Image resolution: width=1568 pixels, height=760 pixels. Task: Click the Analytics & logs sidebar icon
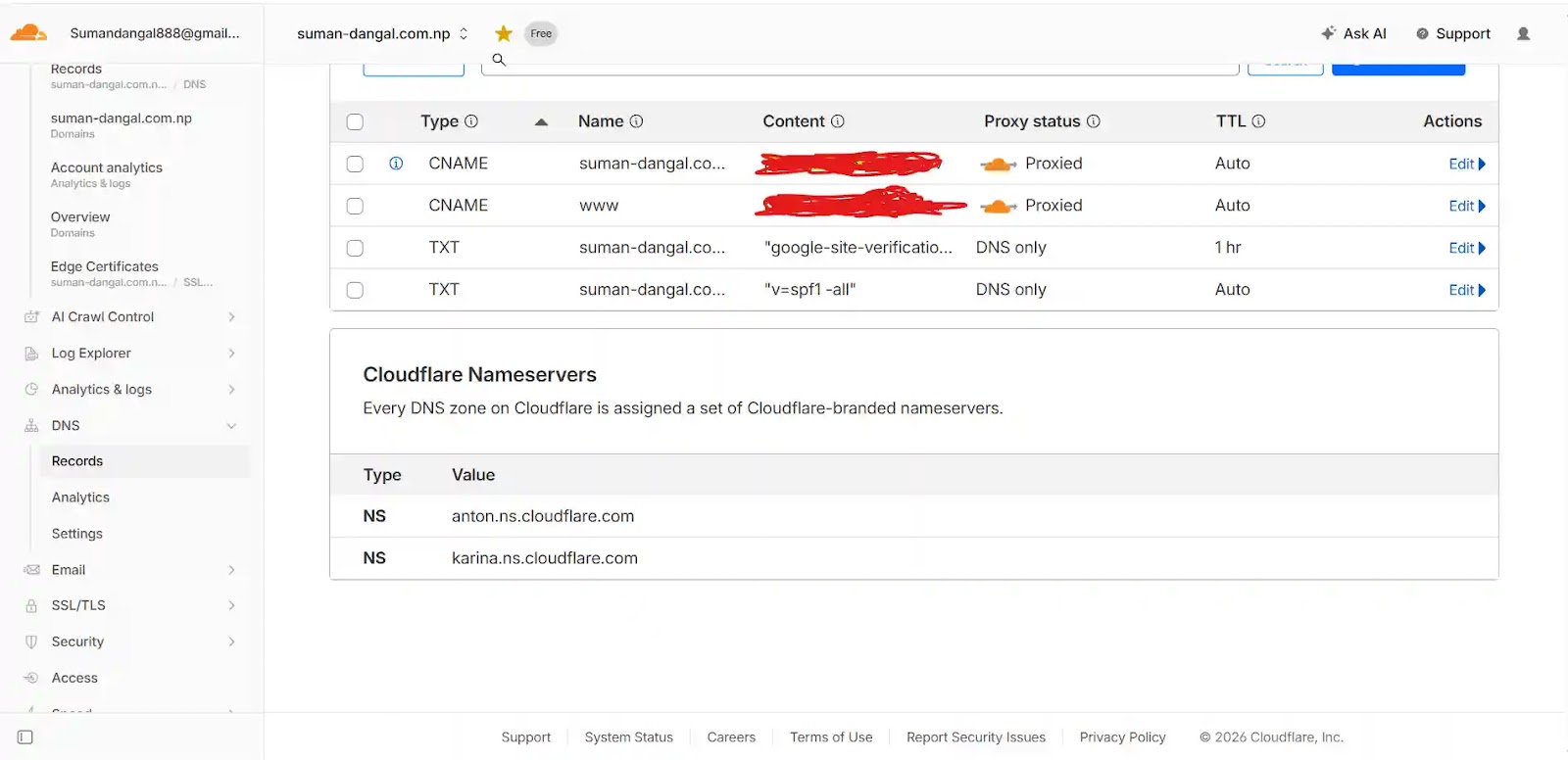pyautogui.click(x=31, y=390)
